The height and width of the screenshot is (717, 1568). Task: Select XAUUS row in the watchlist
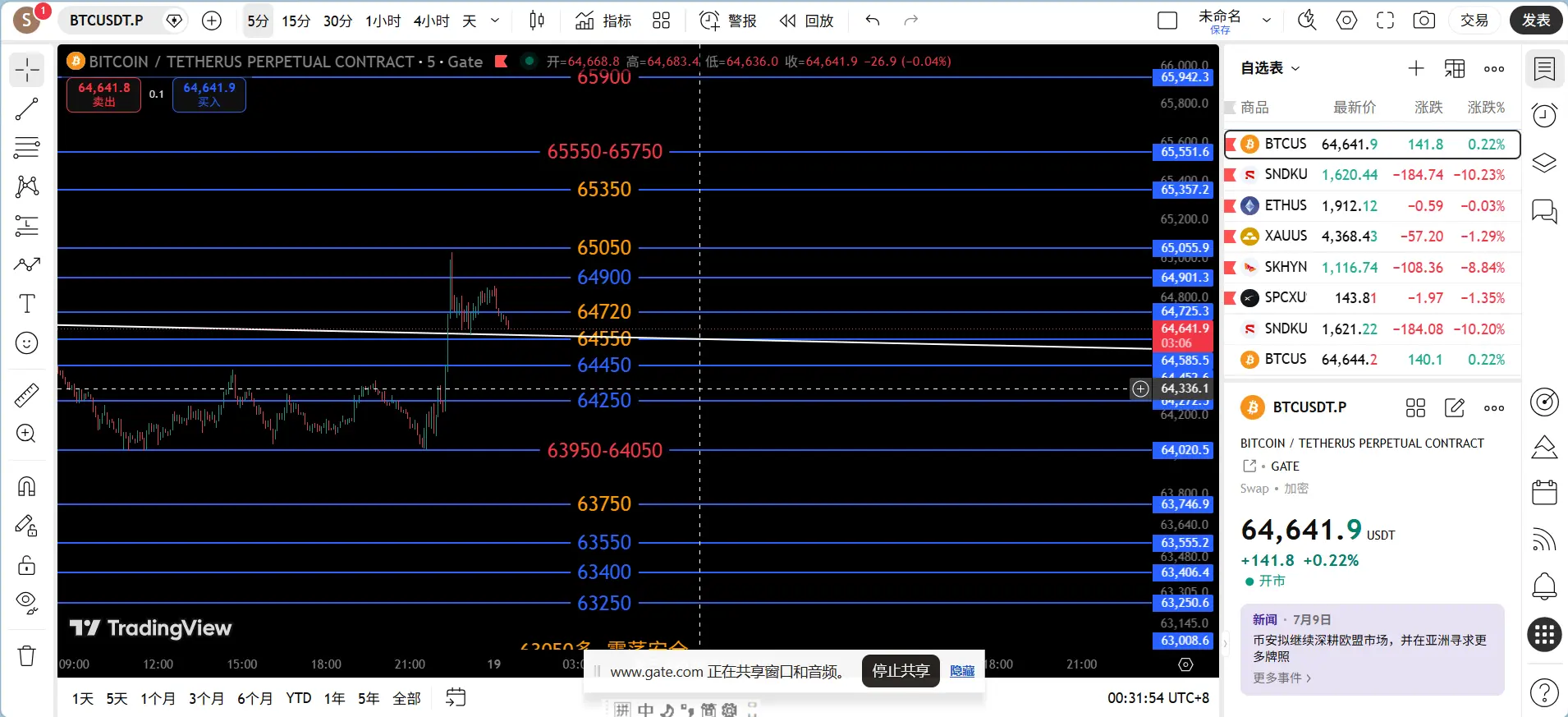click(x=1372, y=237)
